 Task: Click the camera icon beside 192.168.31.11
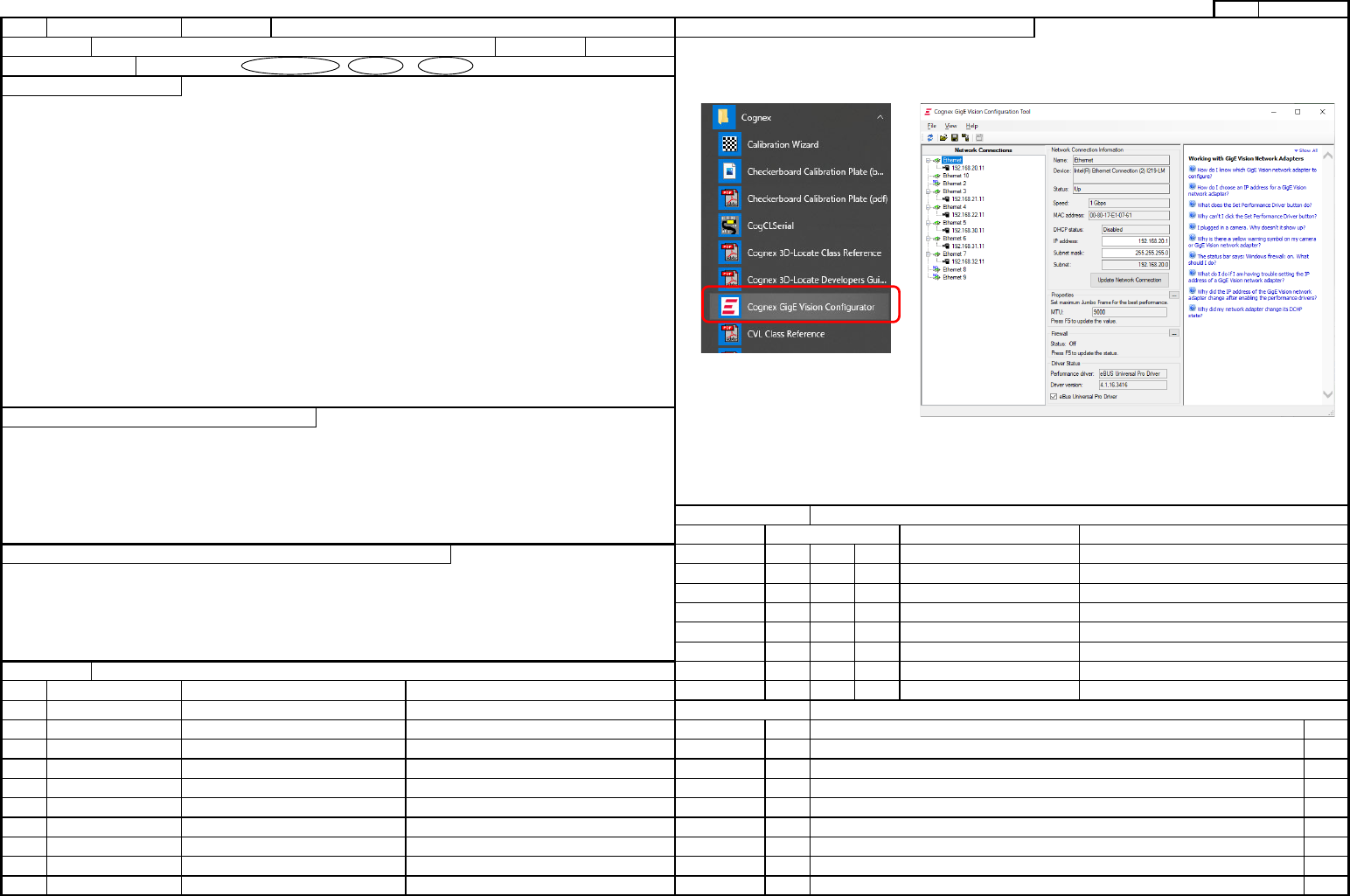(946, 247)
